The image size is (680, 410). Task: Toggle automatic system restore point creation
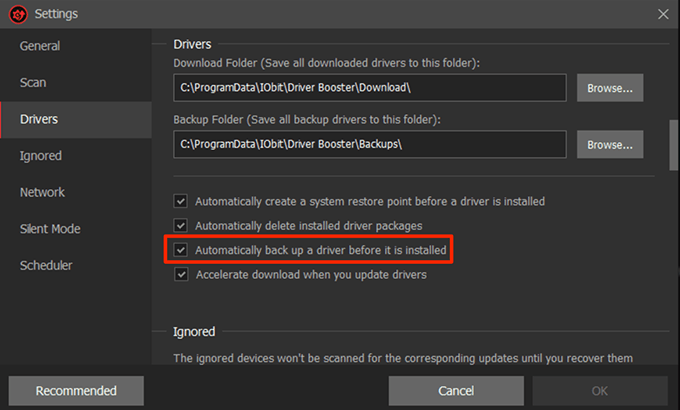(x=181, y=201)
